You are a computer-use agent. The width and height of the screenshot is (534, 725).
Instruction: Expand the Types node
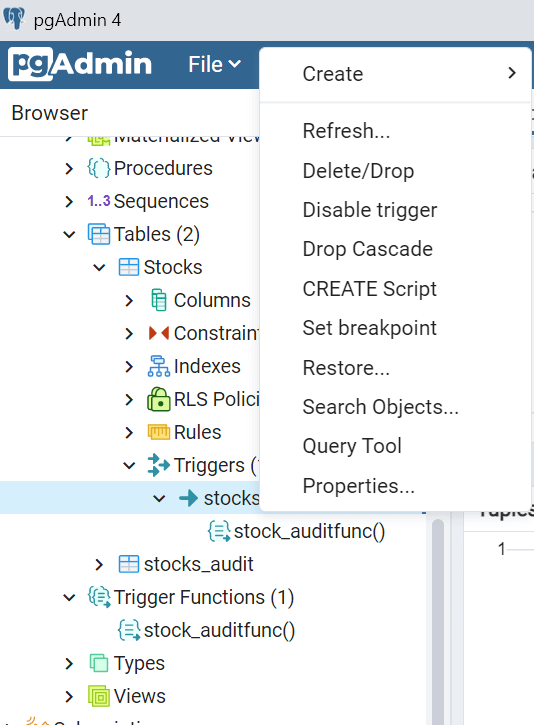click(69, 664)
